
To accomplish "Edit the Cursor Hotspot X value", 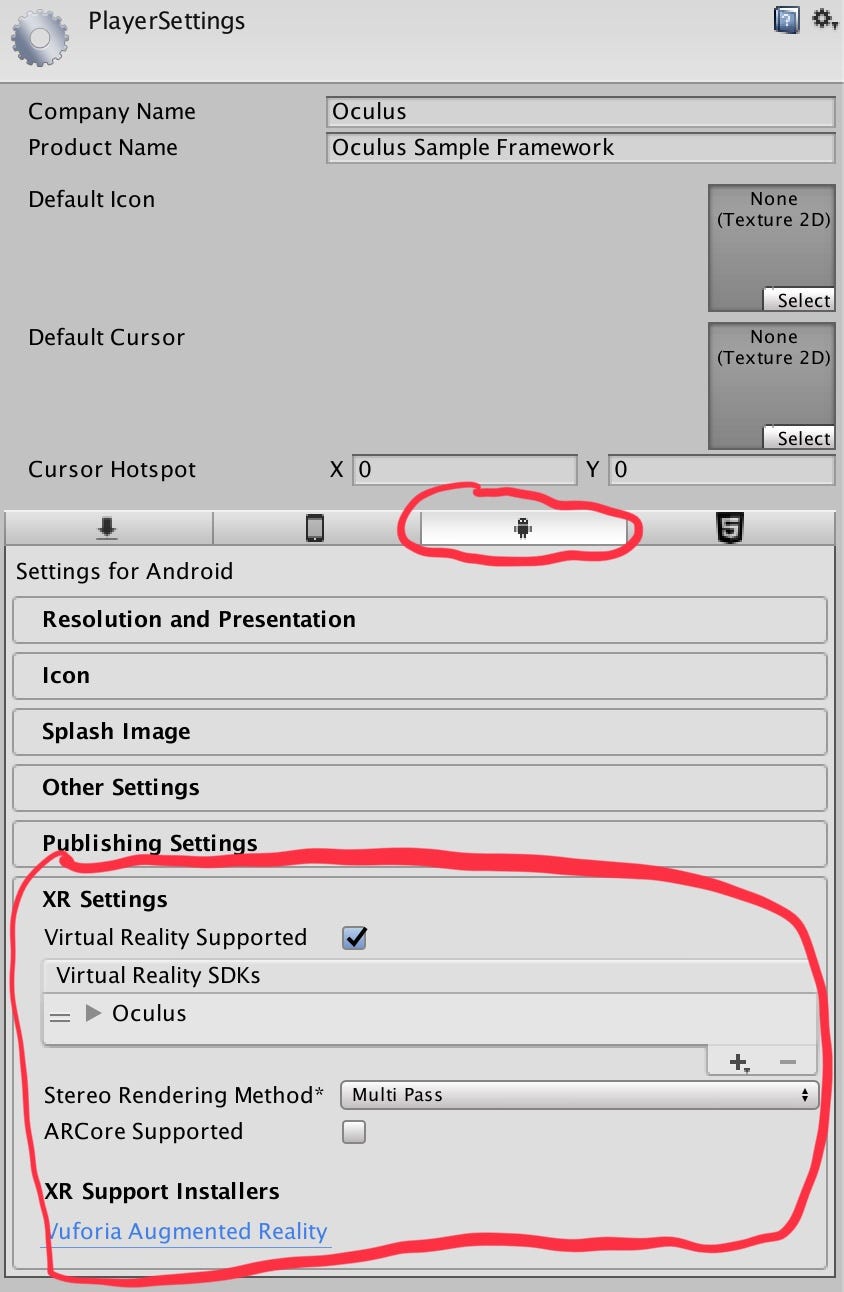I will [465, 470].
